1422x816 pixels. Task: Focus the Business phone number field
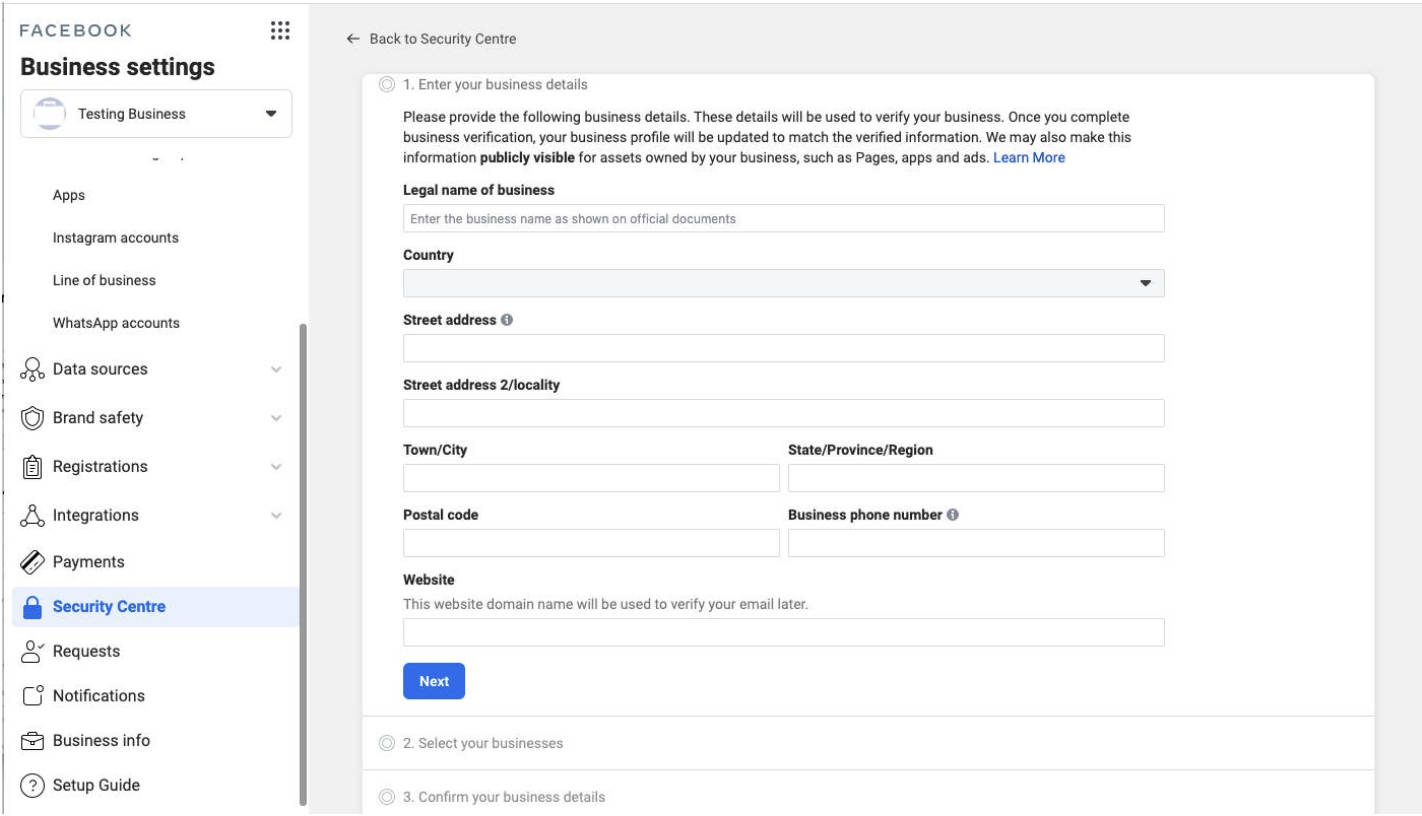[x=976, y=543]
